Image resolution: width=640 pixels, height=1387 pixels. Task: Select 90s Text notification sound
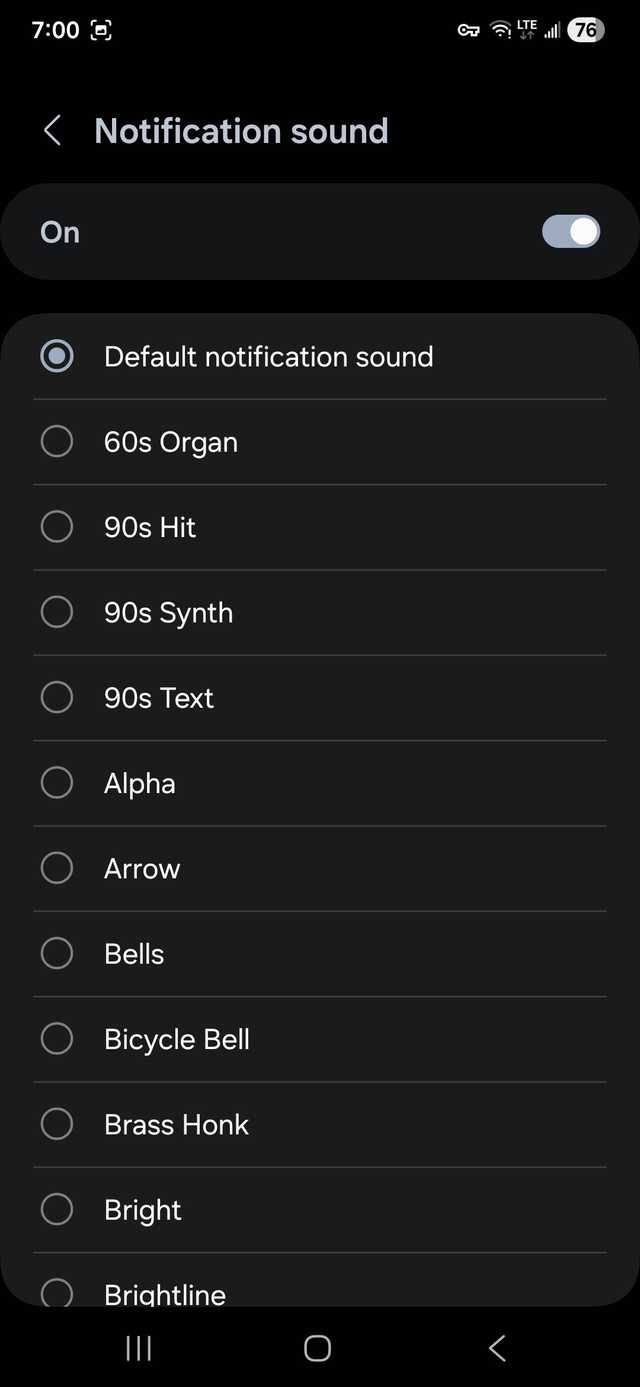57,697
